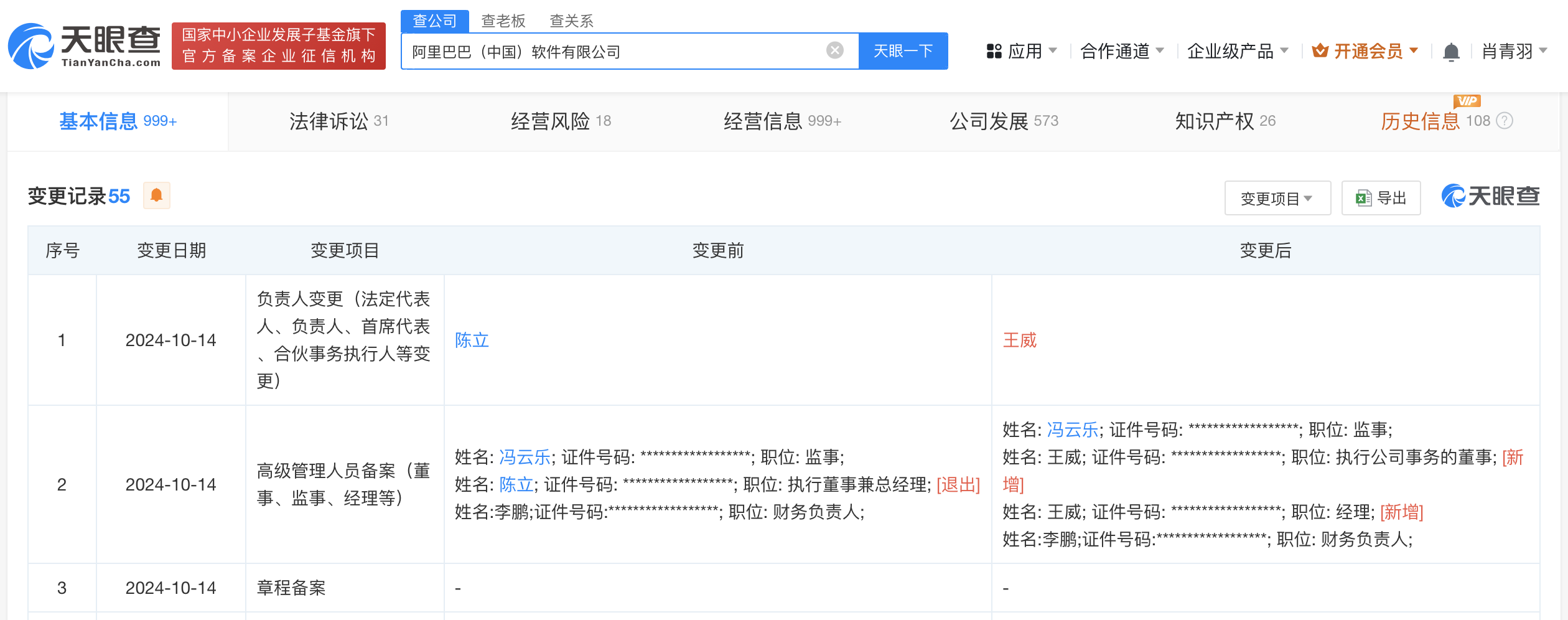Select the 查公司 search tab
This screenshot has height=620, width=1568.
[x=434, y=21]
